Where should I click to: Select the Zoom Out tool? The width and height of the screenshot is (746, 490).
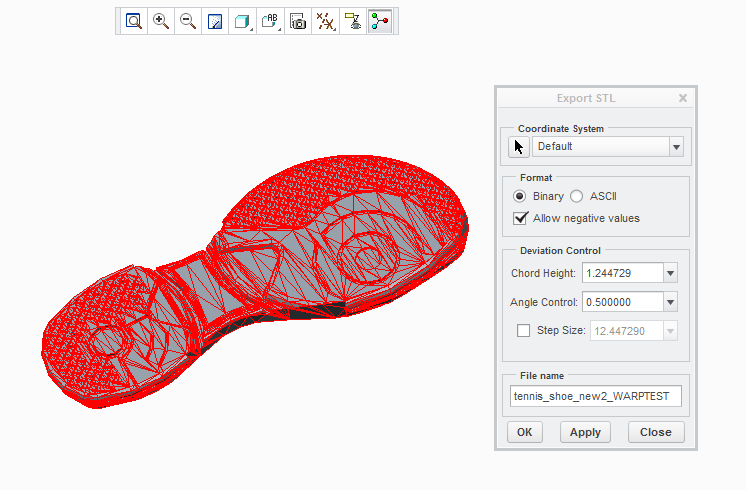point(188,21)
